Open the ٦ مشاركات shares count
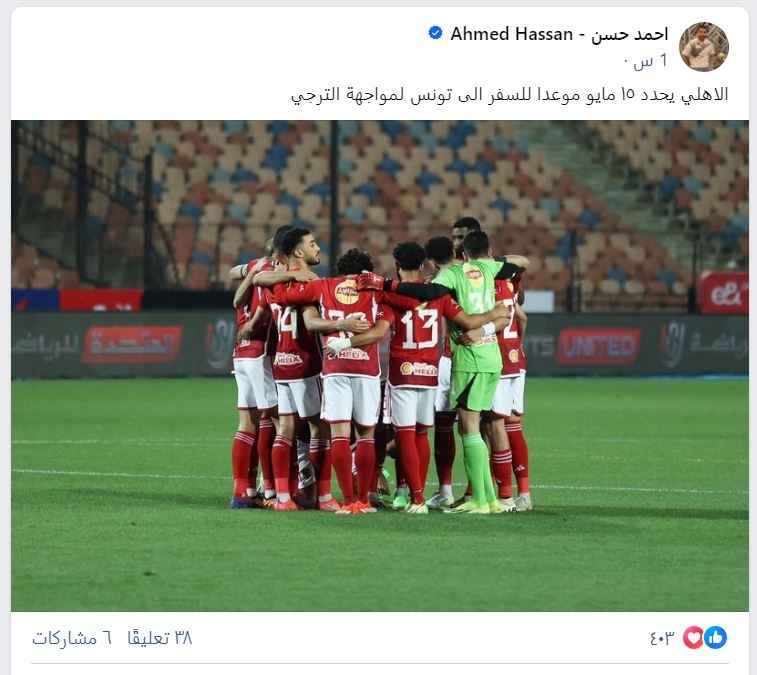The image size is (757, 675). click(x=72, y=638)
